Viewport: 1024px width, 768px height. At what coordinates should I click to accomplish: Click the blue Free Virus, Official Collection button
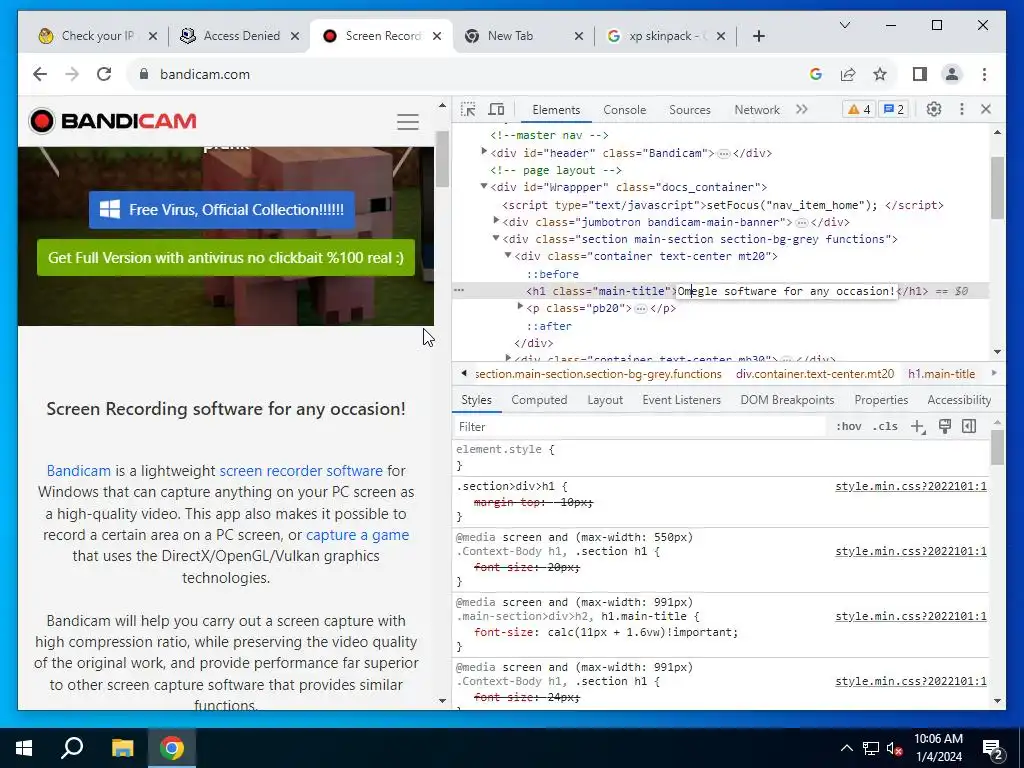[222, 210]
